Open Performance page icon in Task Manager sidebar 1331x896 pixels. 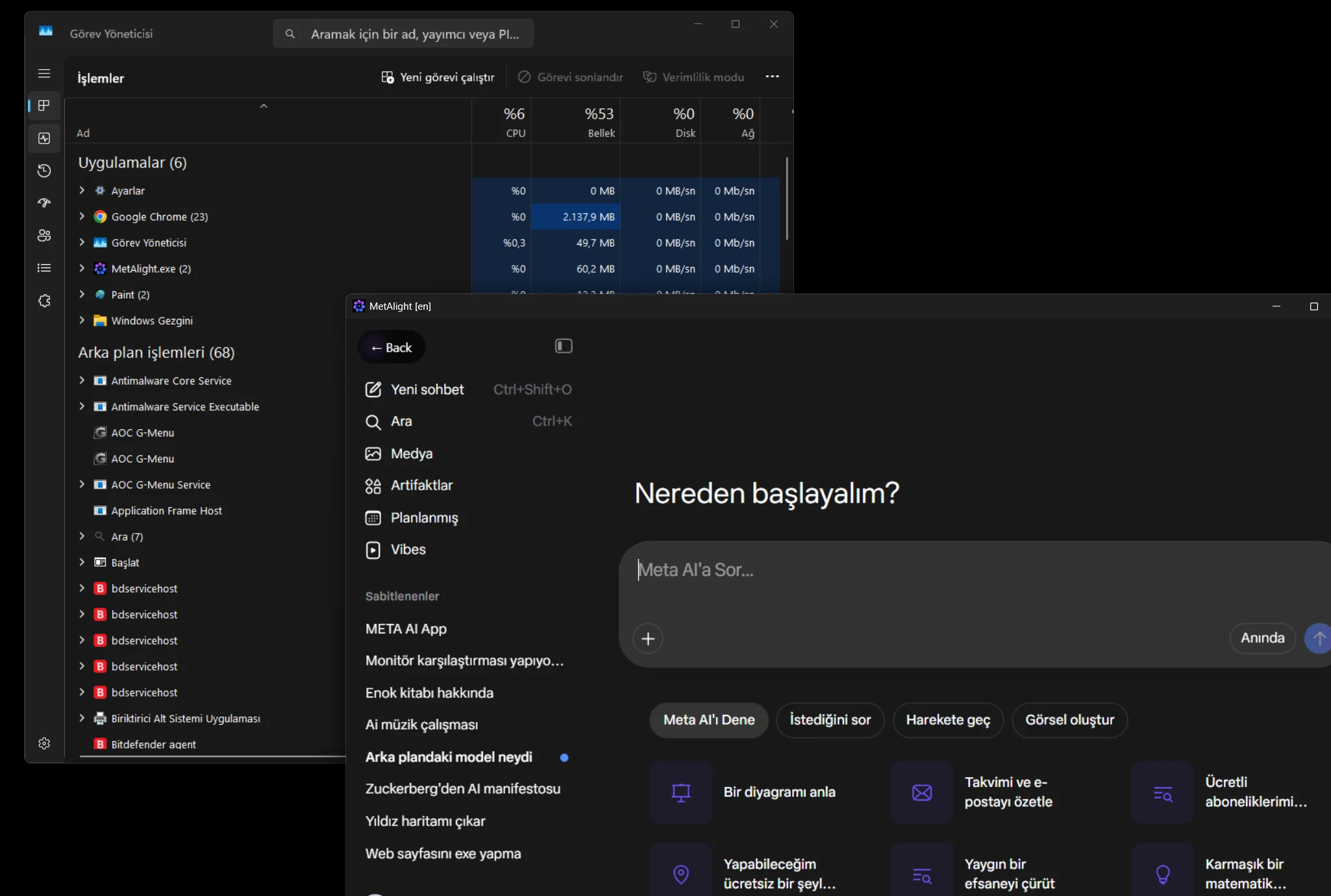click(44, 138)
